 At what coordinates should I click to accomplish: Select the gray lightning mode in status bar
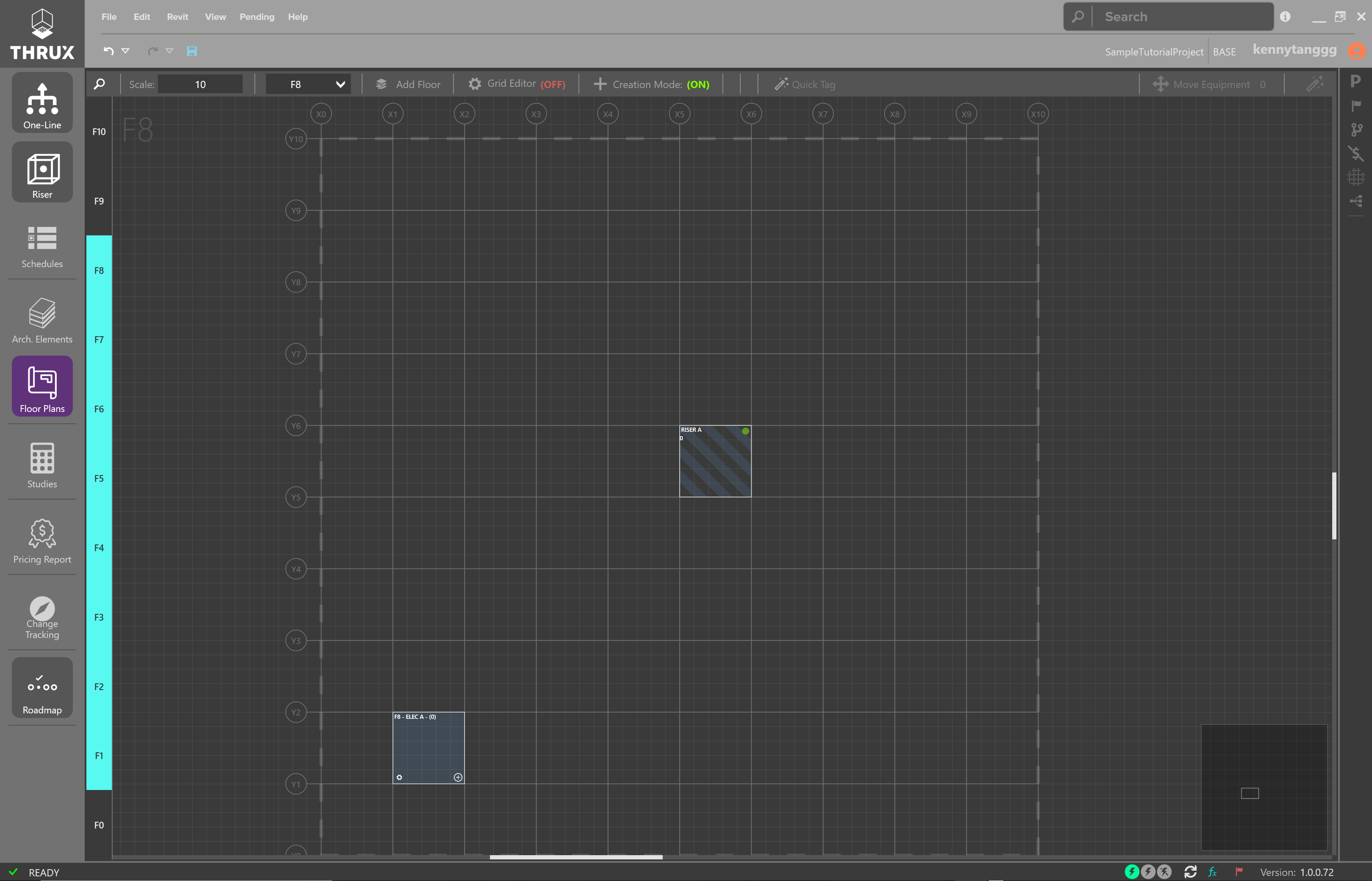pos(1148,872)
